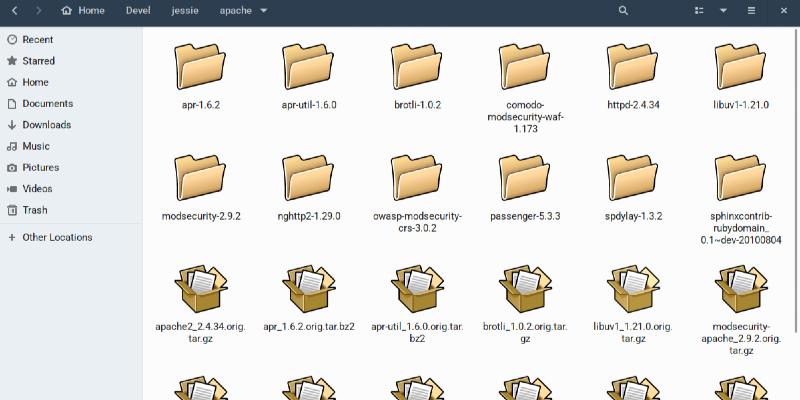This screenshot has width=800, height=400.
Task: Open the view options dropdown arrow
Action: coord(723,11)
